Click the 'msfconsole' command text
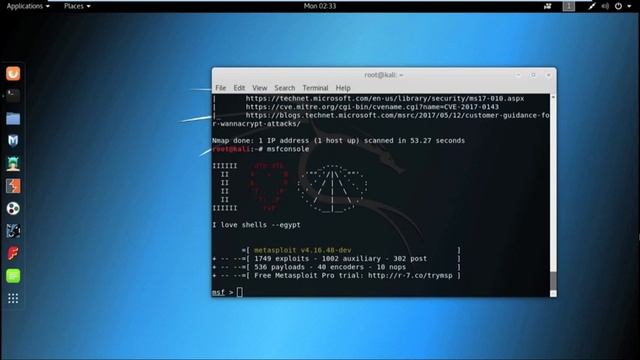The height and width of the screenshot is (360, 640). pos(288,149)
